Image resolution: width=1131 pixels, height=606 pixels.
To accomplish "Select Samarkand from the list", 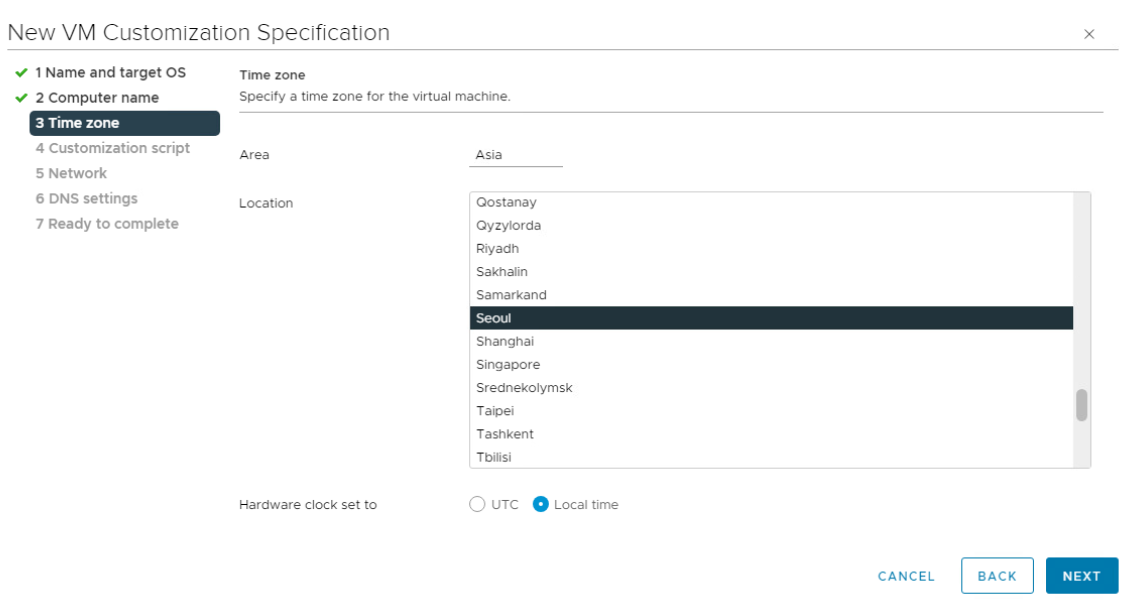I will coord(511,295).
